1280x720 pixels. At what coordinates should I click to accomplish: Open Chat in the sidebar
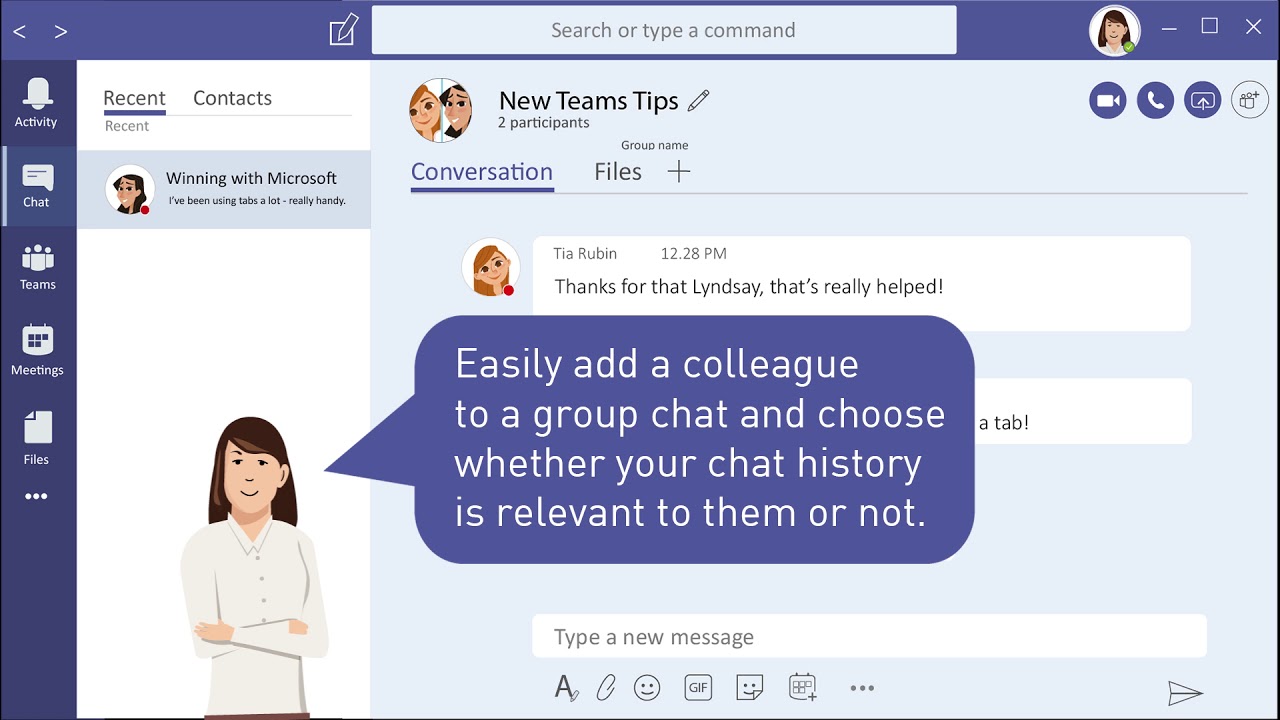(37, 187)
